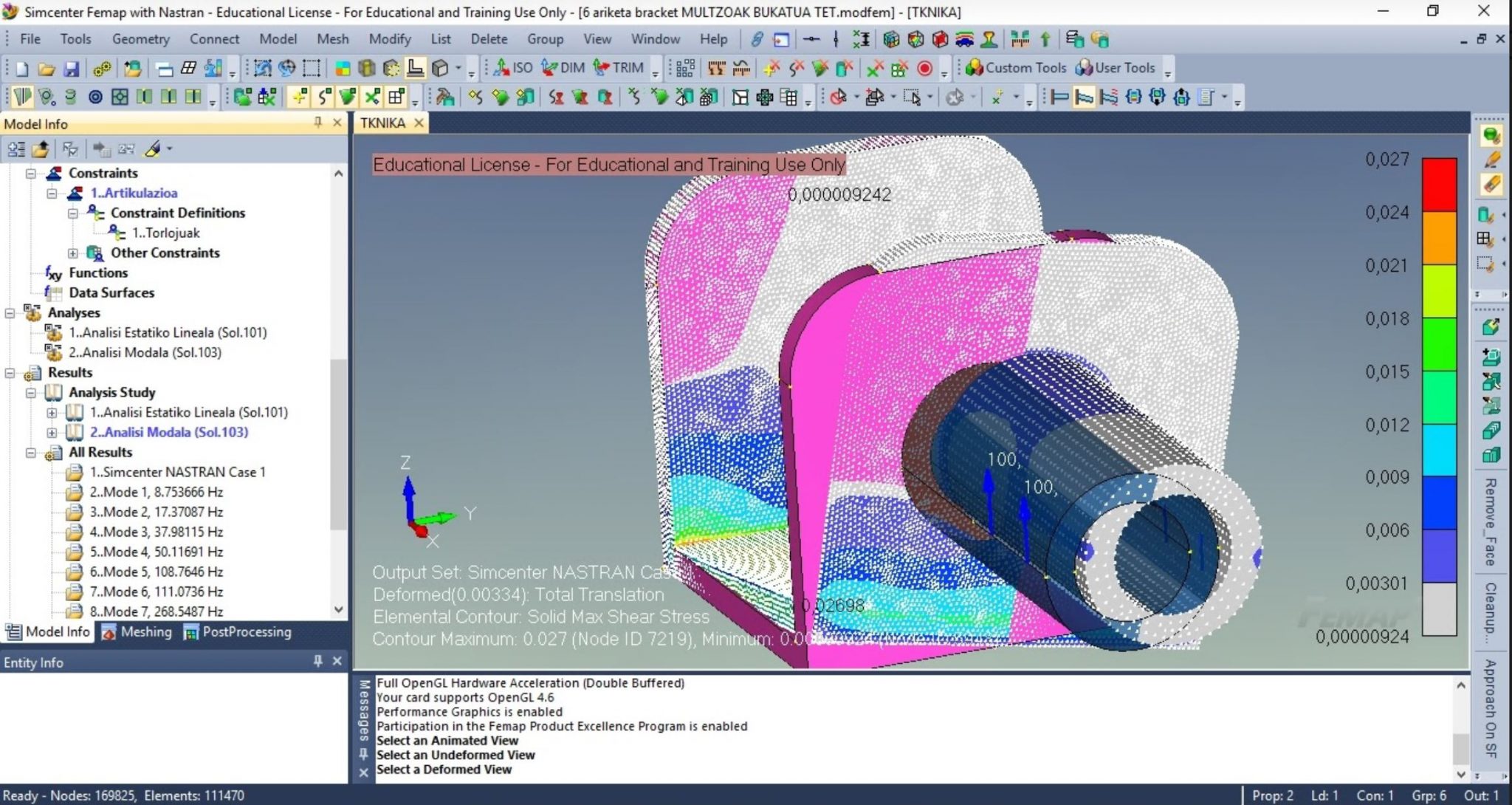This screenshot has width=1512, height=805.
Task: Close the TKNIKA view tab
Action: [x=419, y=123]
